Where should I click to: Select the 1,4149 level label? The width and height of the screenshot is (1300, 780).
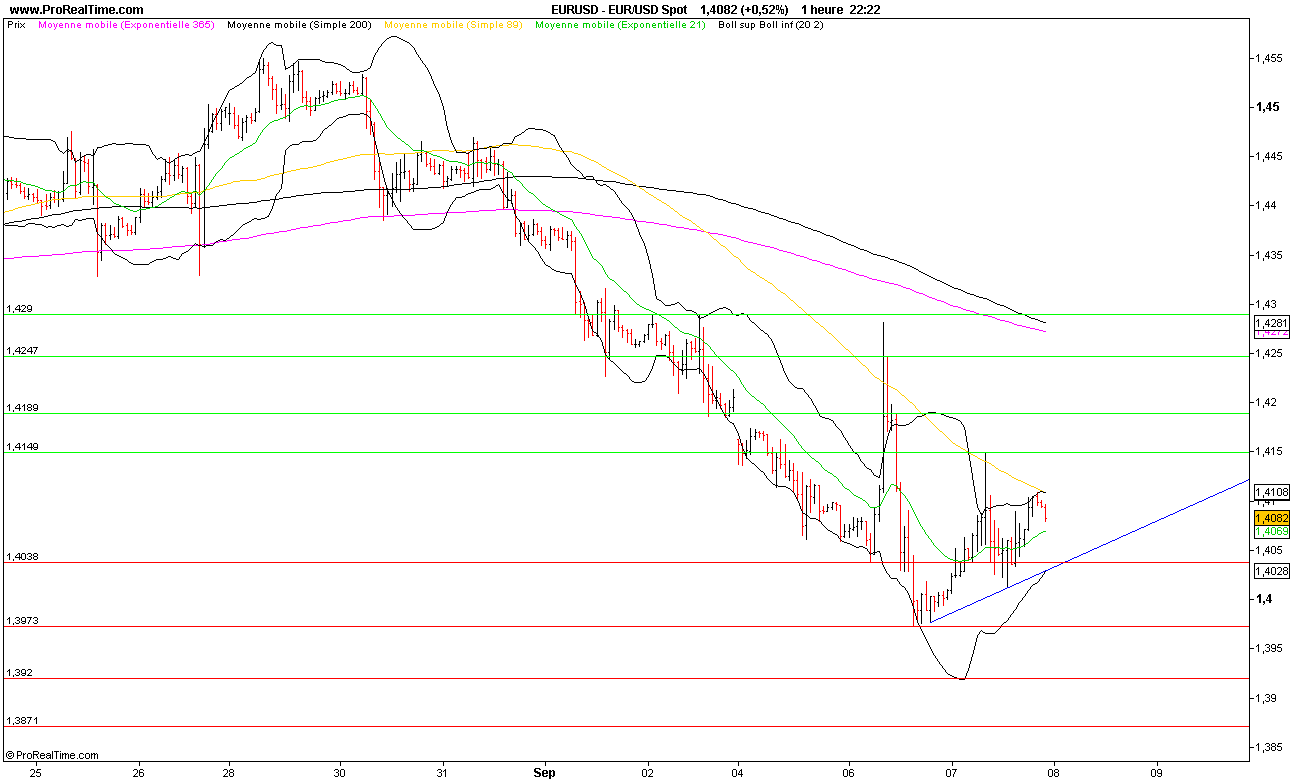[23, 447]
